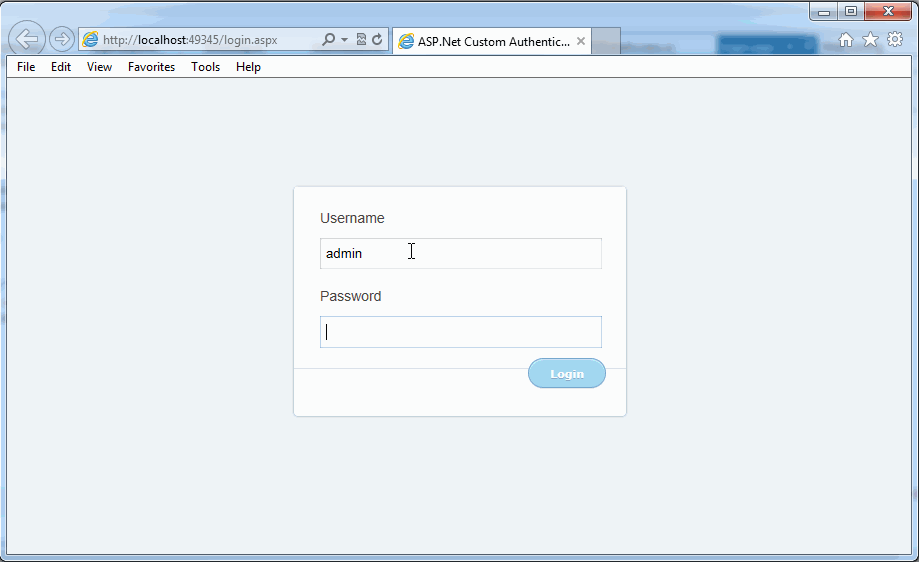This screenshot has width=919, height=562.
Task: Click the Internet Explorer page icon in address bar
Action: click(91, 40)
